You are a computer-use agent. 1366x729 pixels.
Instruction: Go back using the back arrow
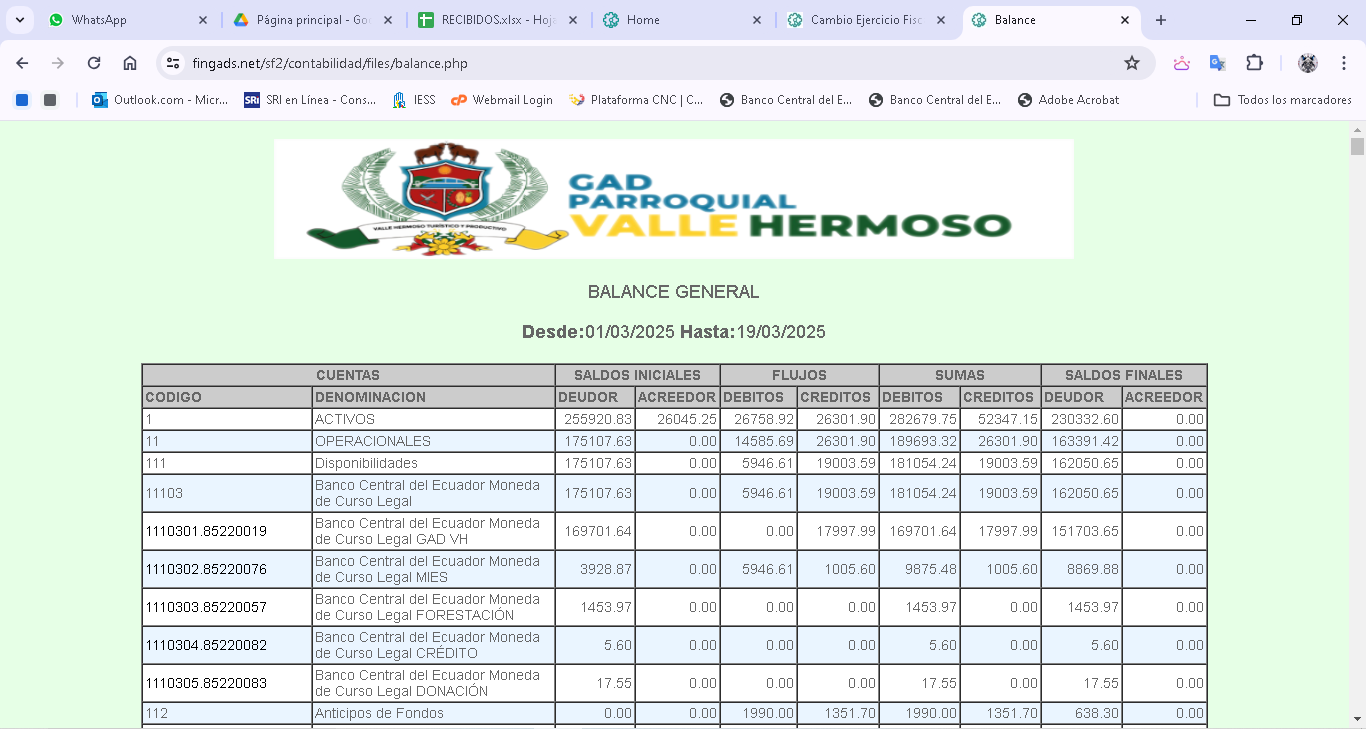point(22,63)
